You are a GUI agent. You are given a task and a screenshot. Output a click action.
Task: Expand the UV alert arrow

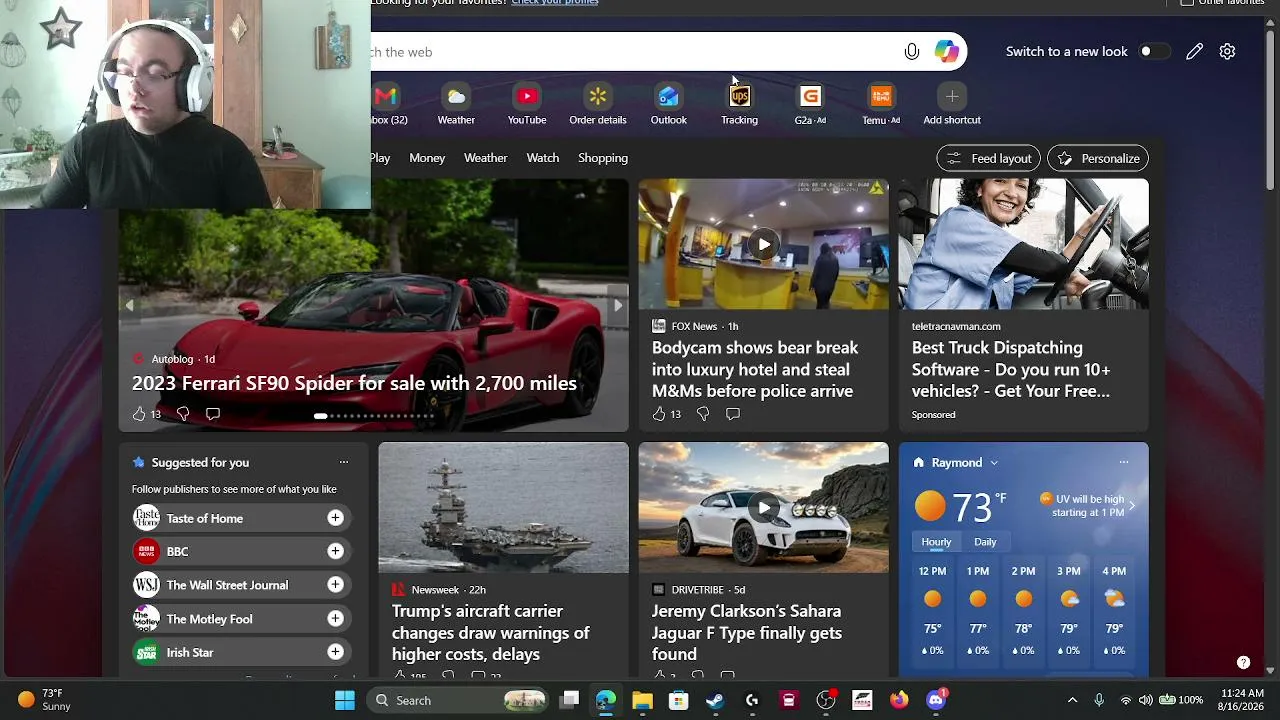[x=1131, y=505]
